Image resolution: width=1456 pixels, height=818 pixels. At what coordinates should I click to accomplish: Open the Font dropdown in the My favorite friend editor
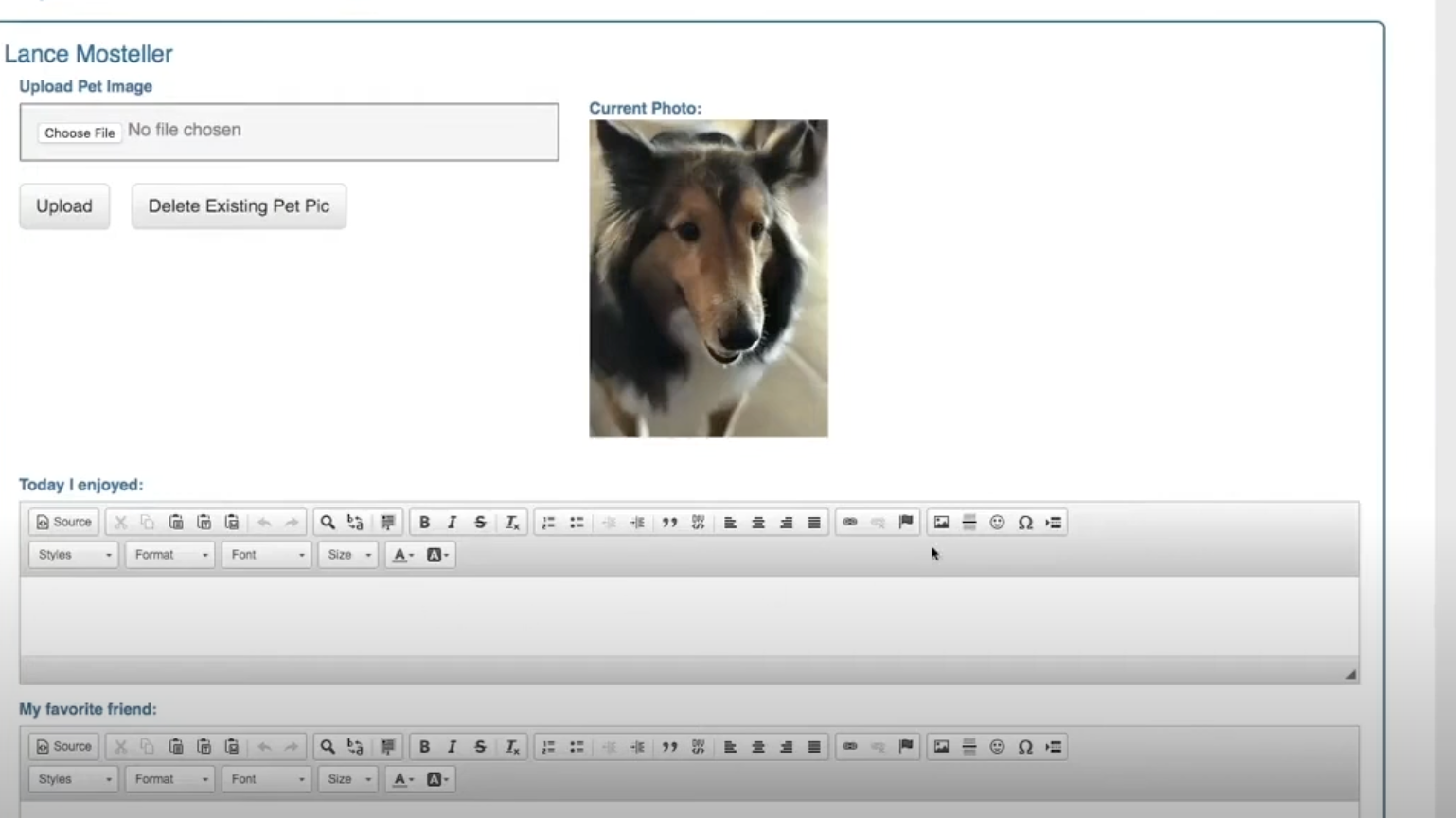tap(265, 779)
